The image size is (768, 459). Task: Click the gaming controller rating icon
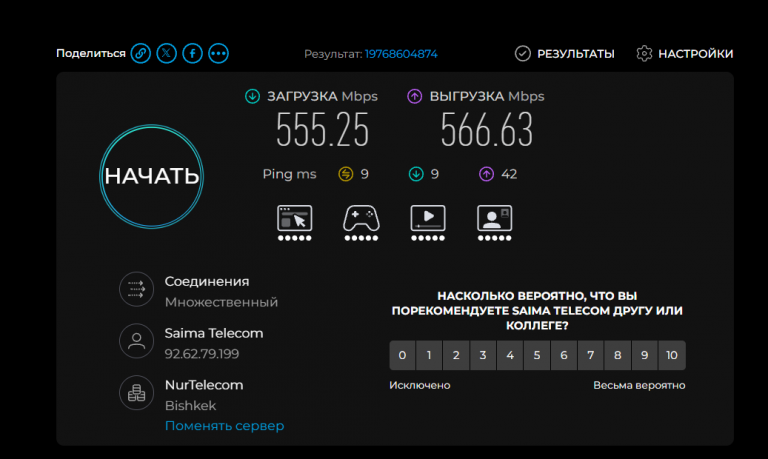tap(361, 218)
